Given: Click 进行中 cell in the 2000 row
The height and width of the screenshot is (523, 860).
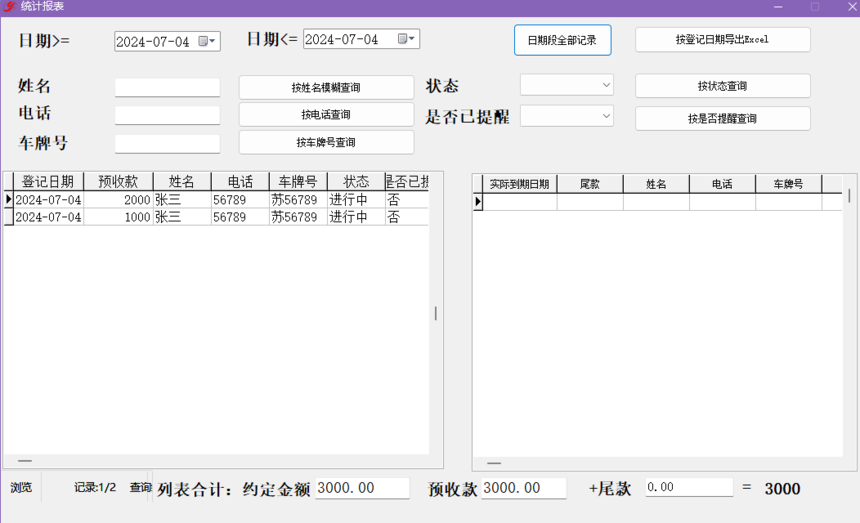Looking at the screenshot, I should [x=356, y=200].
